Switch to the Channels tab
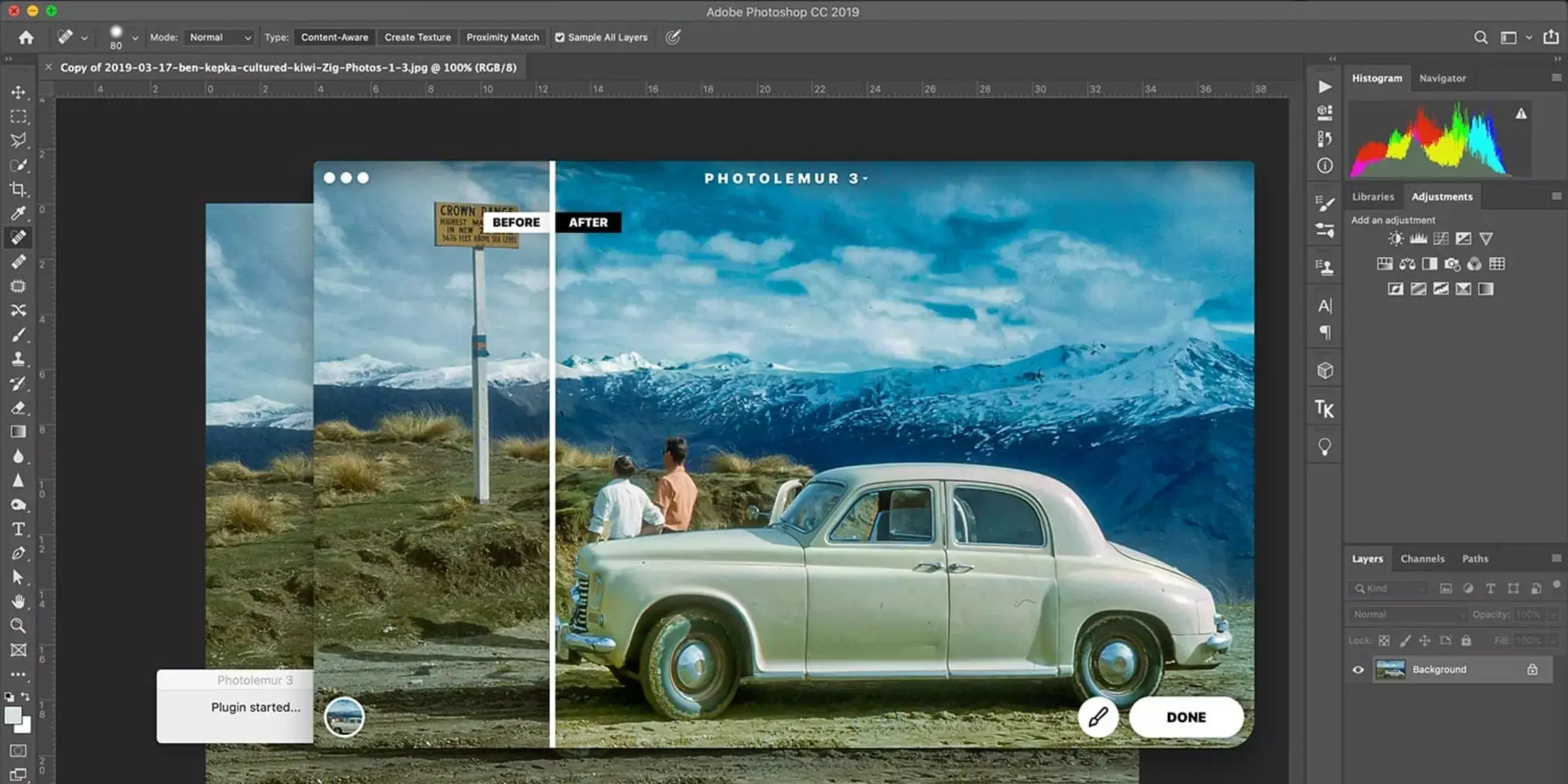This screenshot has height=784, width=1568. (1421, 558)
